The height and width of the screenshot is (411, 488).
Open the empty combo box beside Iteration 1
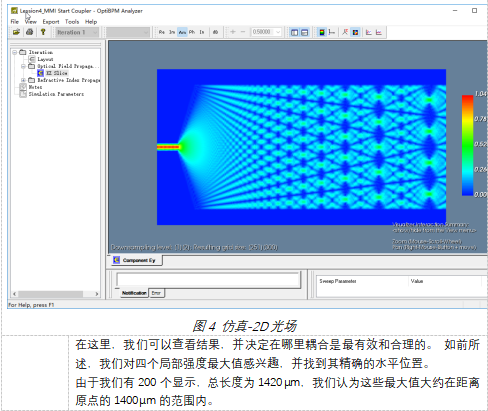coord(127,32)
